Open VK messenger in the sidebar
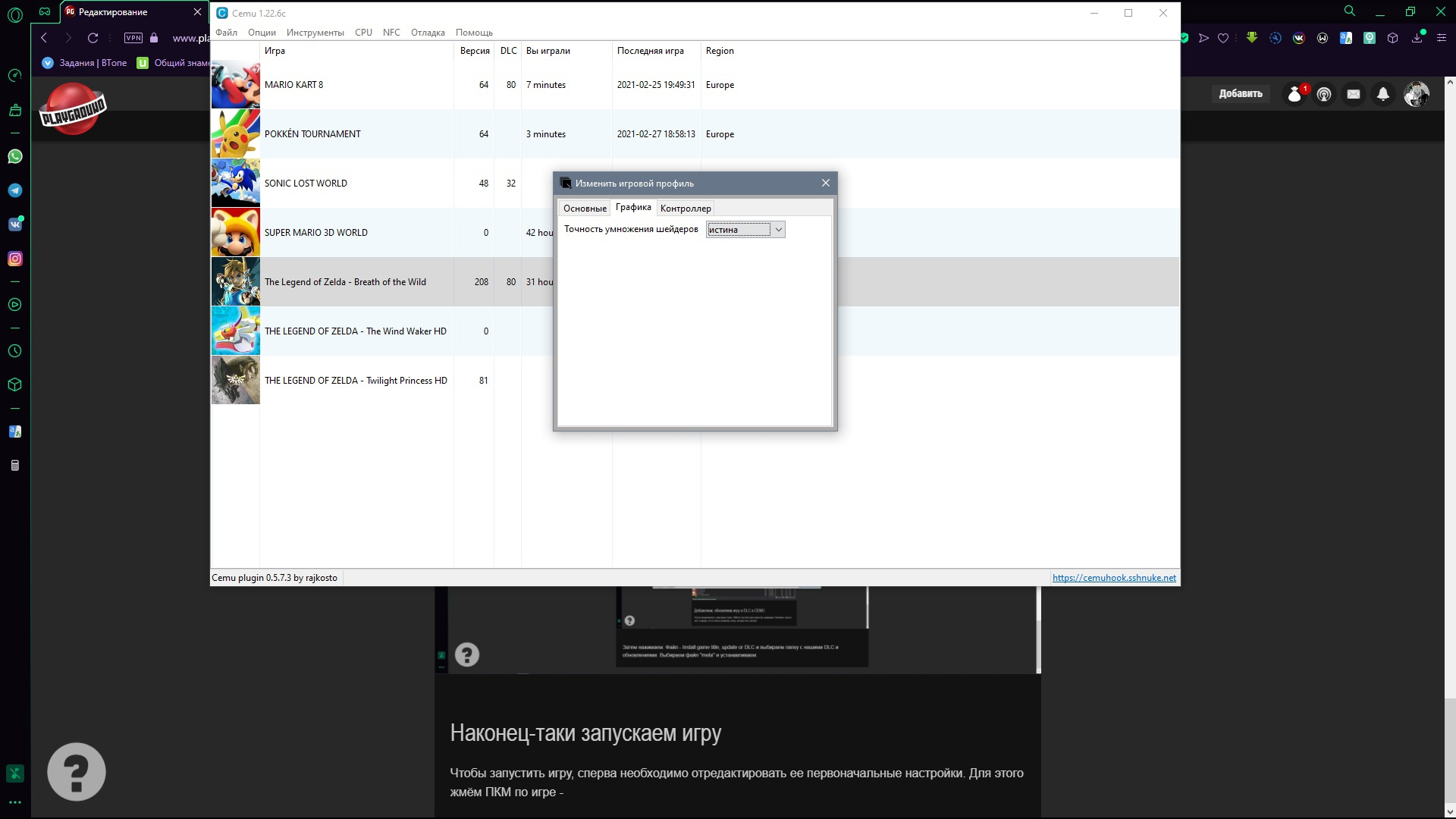1456x819 pixels. click(14, 224)
